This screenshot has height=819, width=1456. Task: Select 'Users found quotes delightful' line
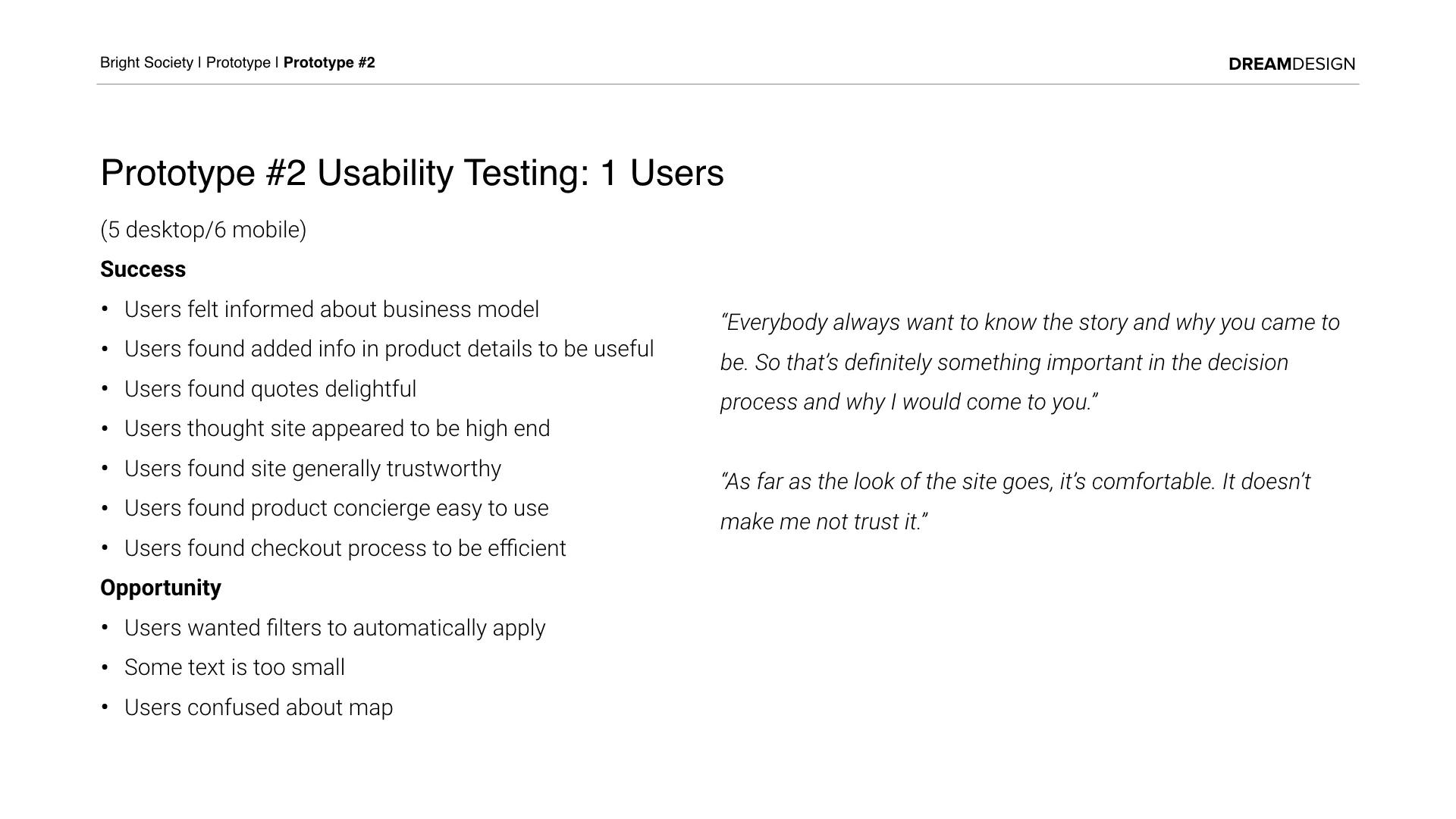point(270,389)
